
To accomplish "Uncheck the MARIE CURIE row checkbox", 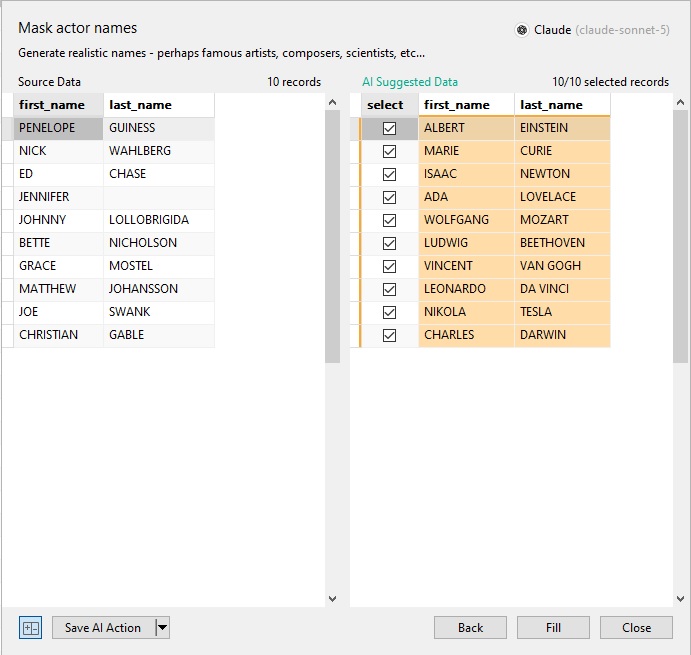I will [389, 151].
